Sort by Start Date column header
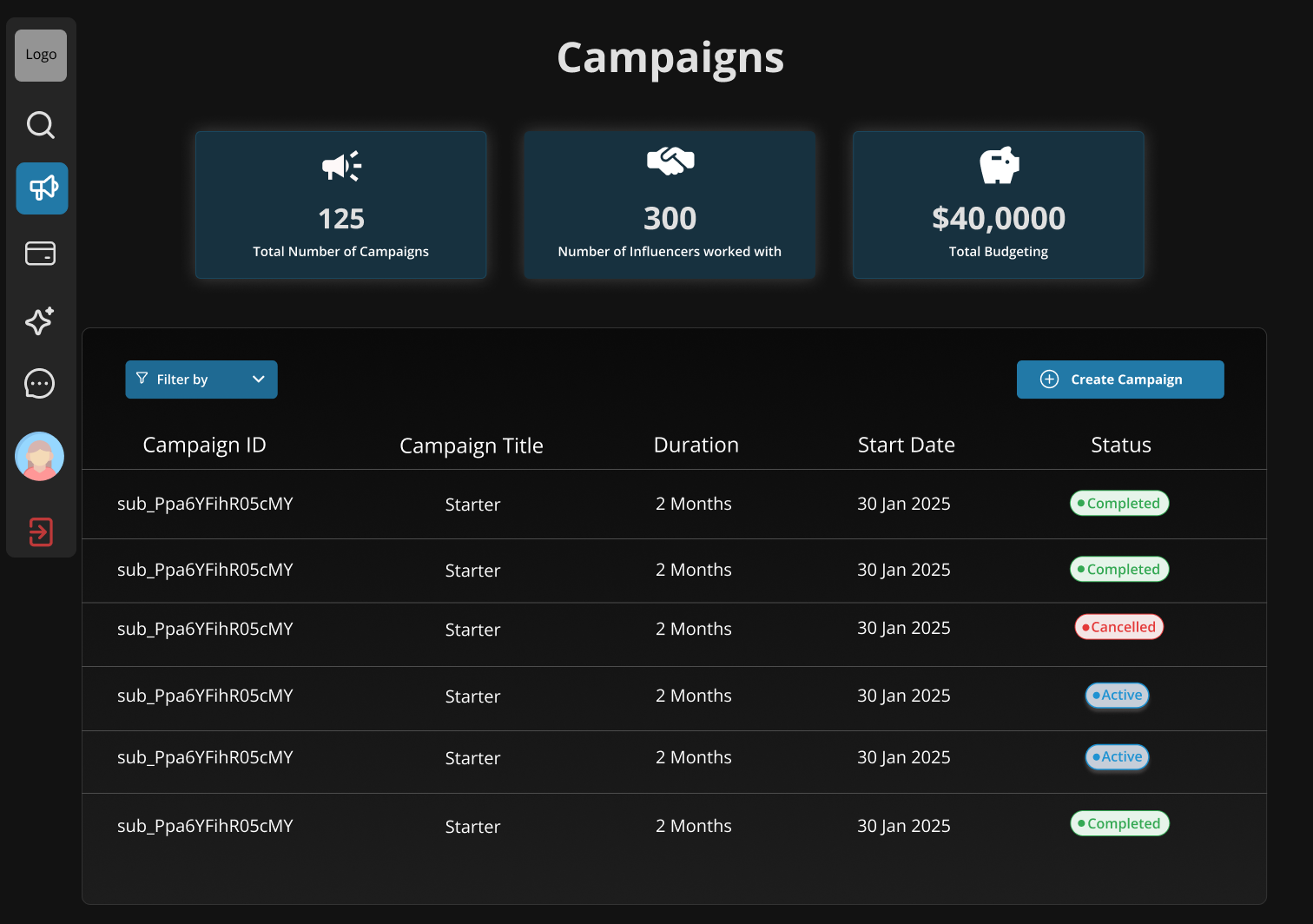This screenshot has height=924, width=1313. (x=907, y=445)
